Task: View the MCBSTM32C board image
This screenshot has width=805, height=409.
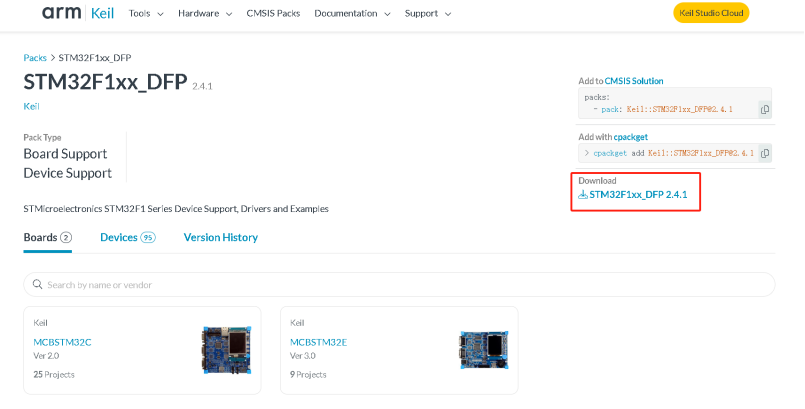Action: (226, 350)
